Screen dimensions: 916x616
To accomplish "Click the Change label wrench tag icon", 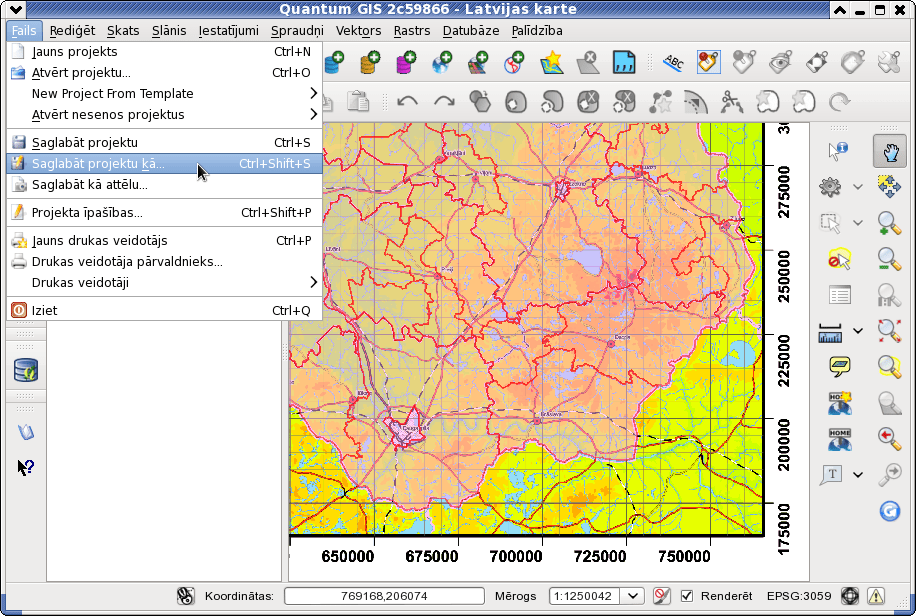I will click(889, 63).
